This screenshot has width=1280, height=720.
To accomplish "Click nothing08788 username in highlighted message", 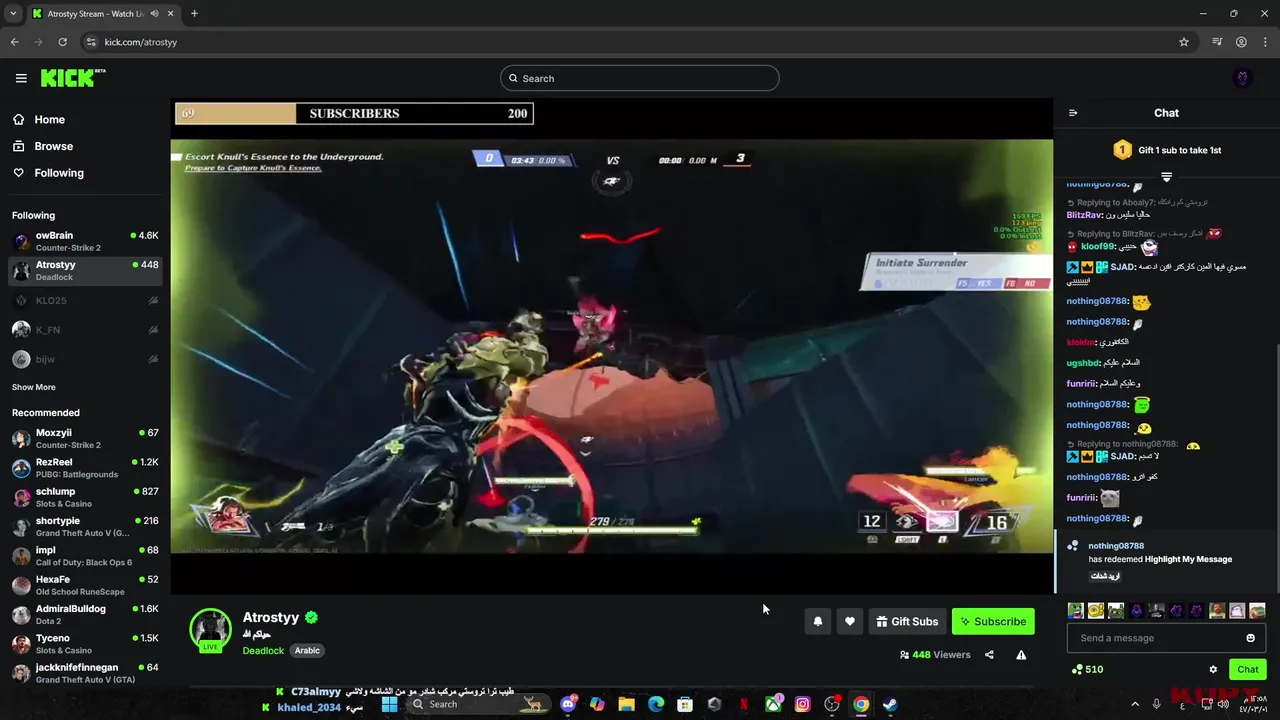I will [x=1116, y=546].
